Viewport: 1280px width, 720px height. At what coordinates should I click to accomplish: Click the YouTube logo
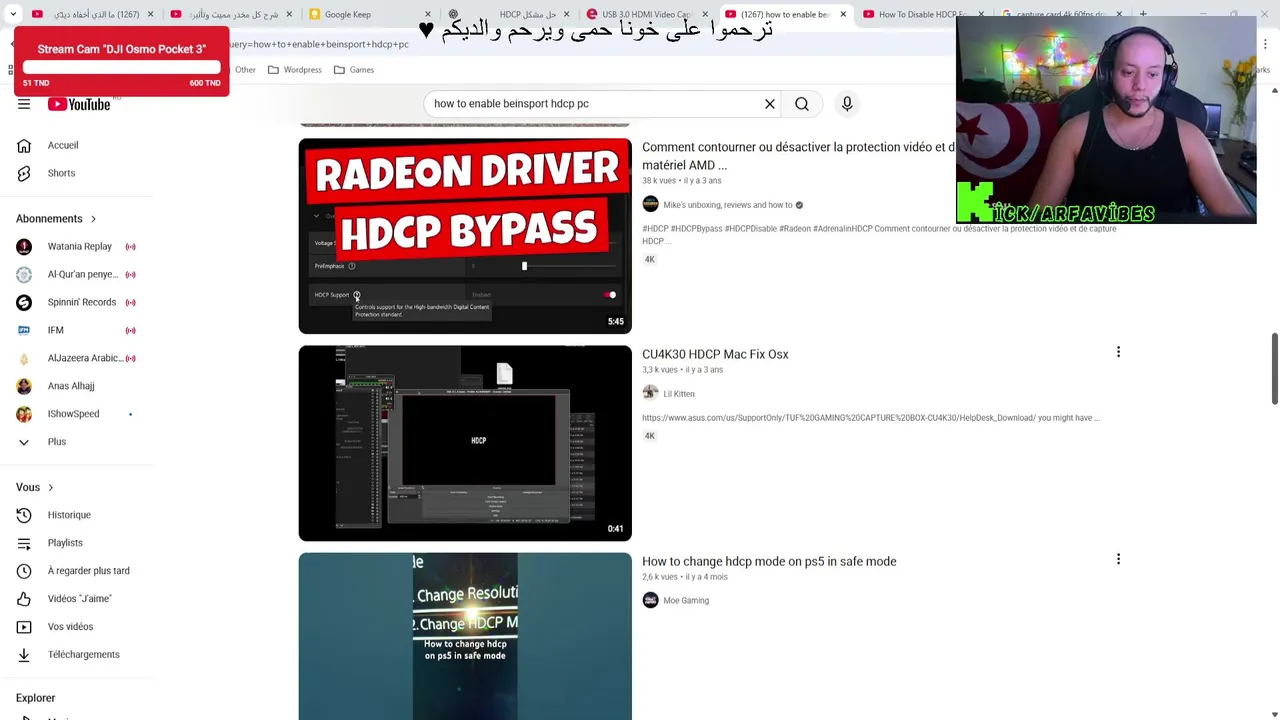click(x=79, y=104)
